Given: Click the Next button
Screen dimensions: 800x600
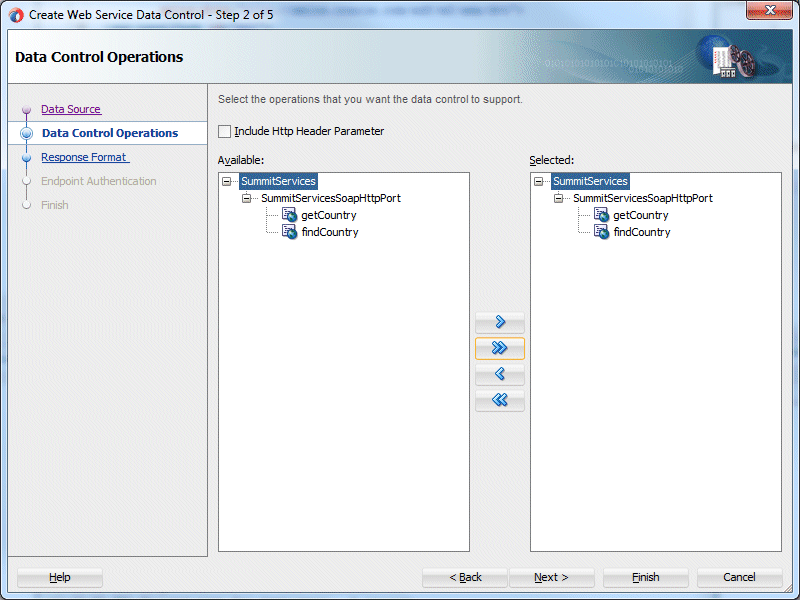Looking at the screenshot, I should [x=552, y=577].
